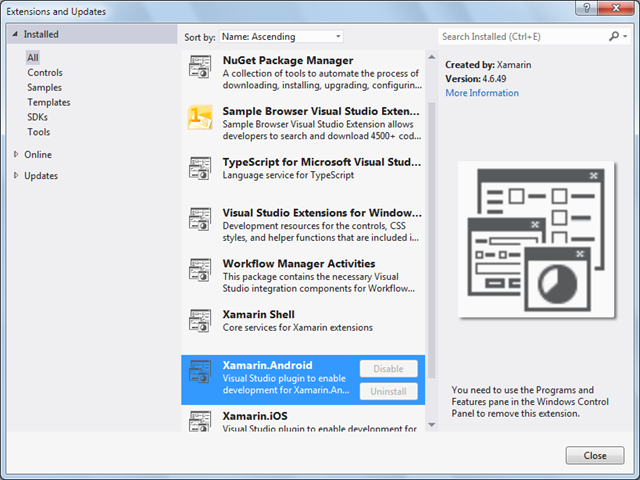640x480 pixels.
Task: Click the Visual Studio Extensions for Windows icon
Action: tap(200, 219)
